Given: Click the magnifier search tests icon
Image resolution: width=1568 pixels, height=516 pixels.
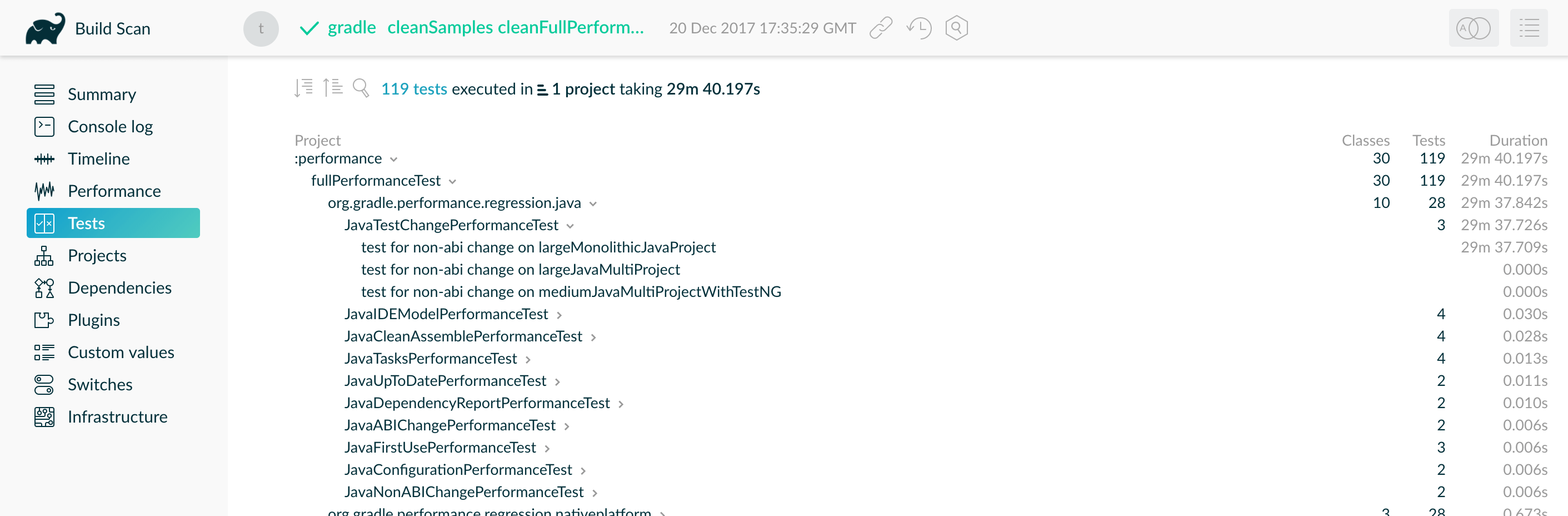Looking at the screenshot, I should point(361,88).
